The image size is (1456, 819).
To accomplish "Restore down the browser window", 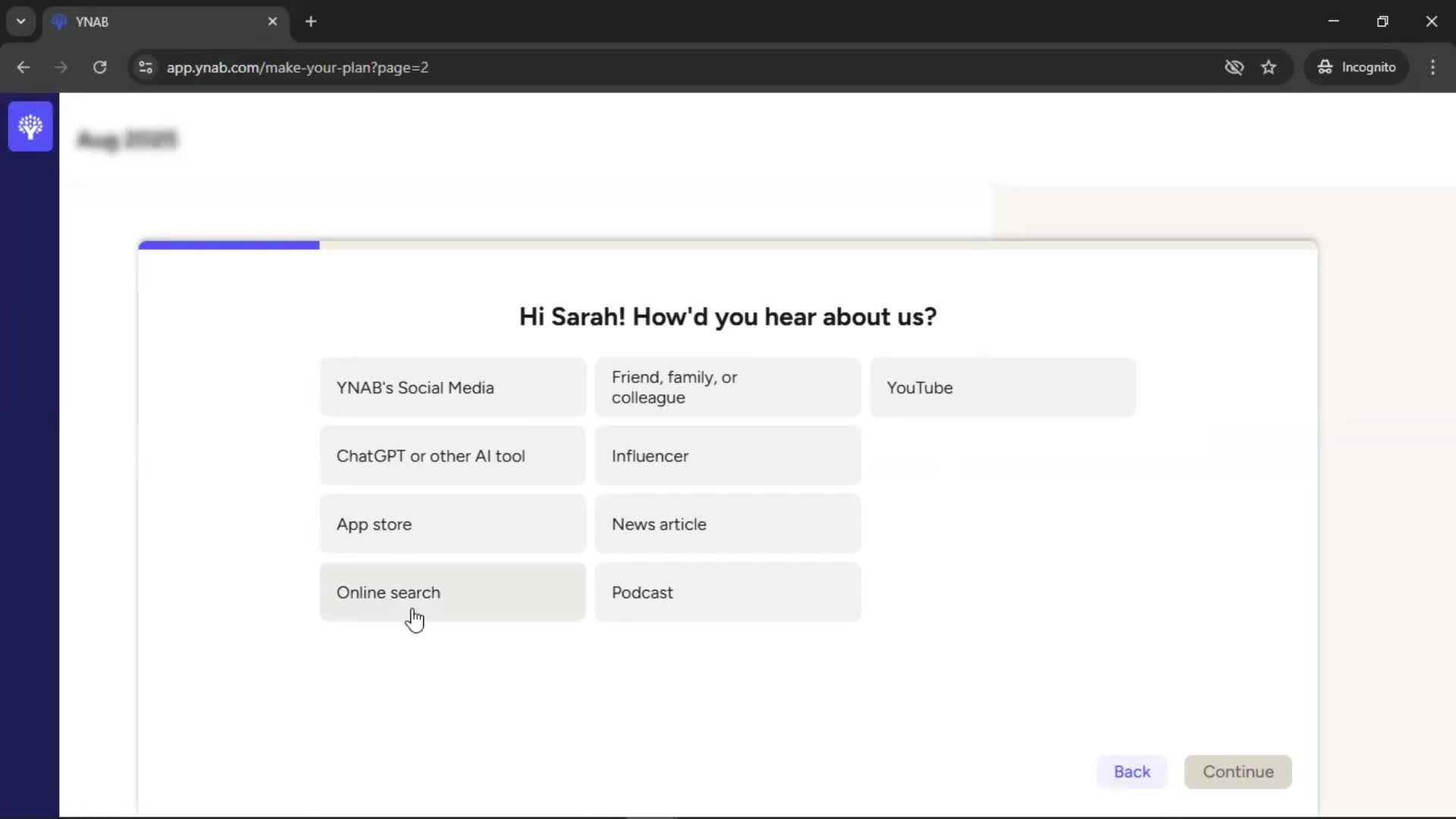I will click(x=1382, y=21).
